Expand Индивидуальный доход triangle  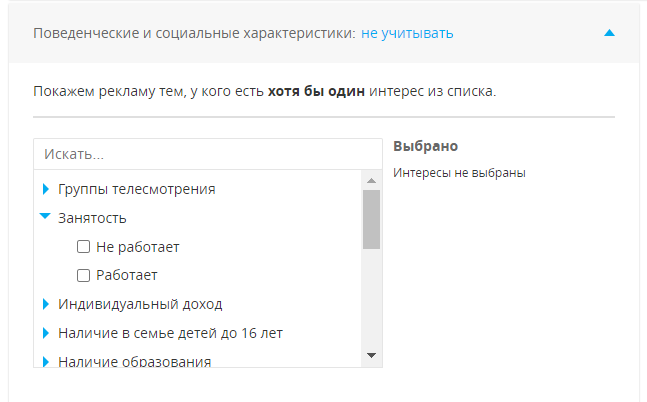pos(46,304)
